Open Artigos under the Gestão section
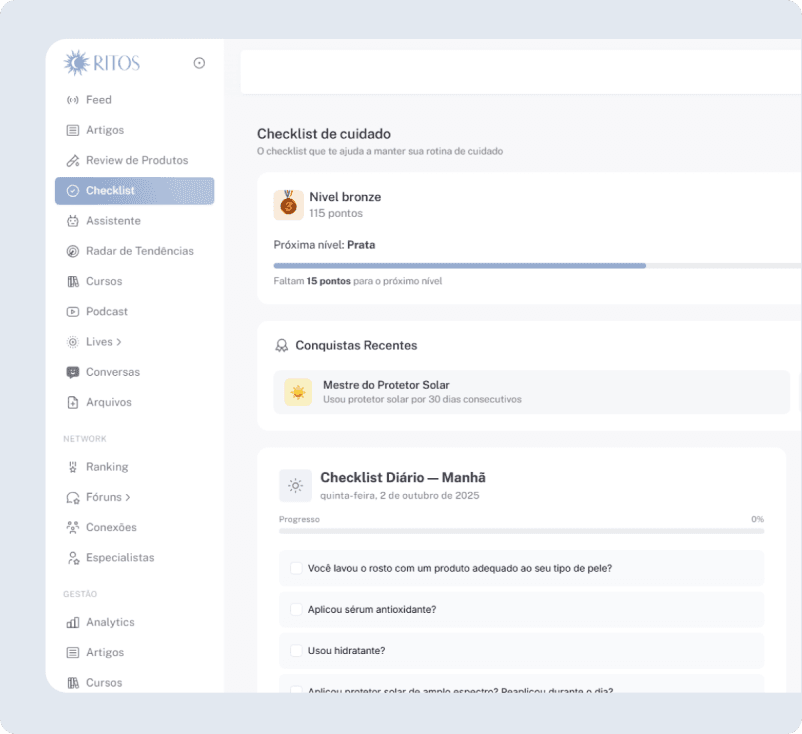The image size is (802, 734). (x=105, y=653)
